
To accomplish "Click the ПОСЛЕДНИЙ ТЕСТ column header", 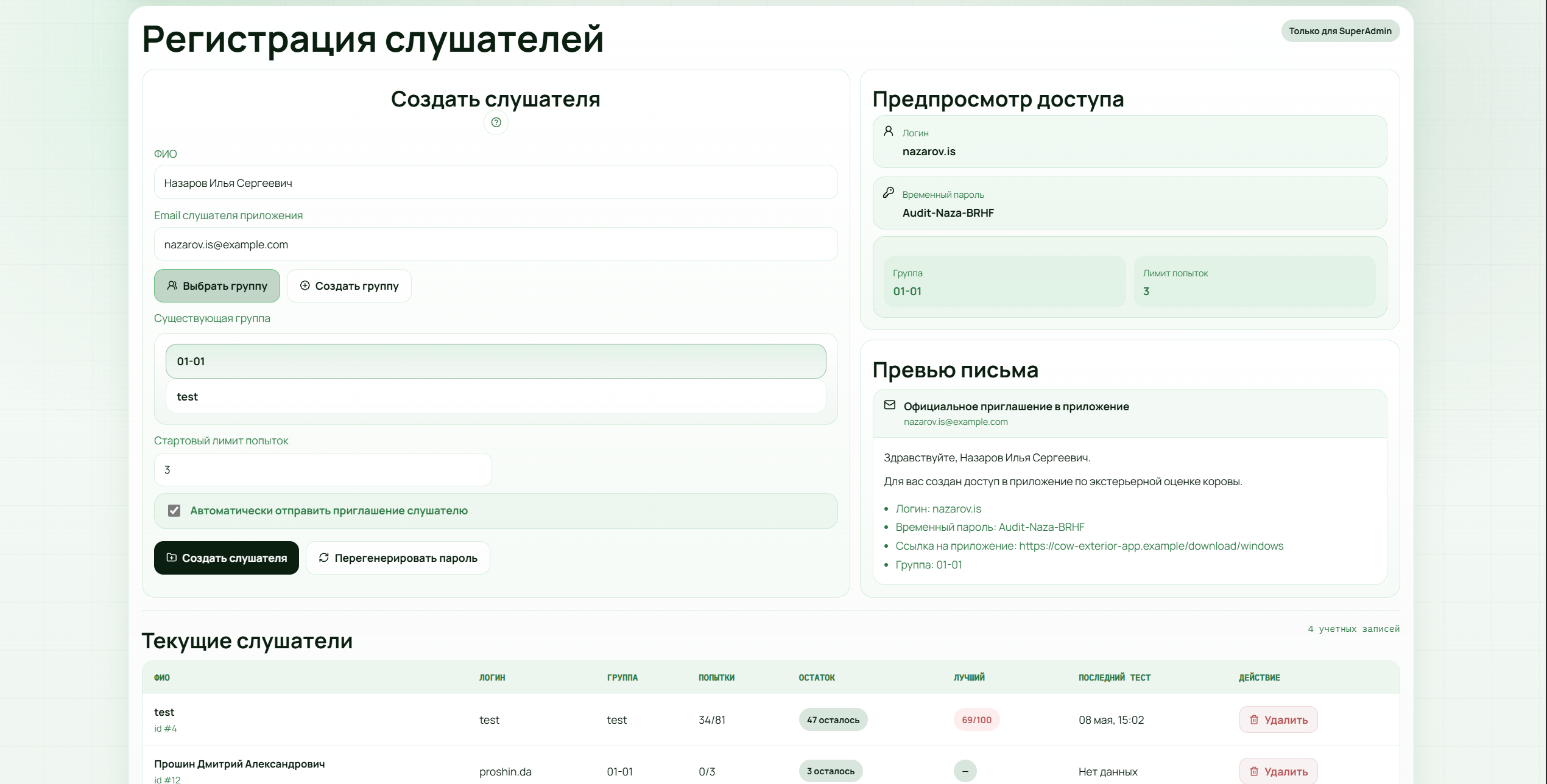I will [1115, 677].
